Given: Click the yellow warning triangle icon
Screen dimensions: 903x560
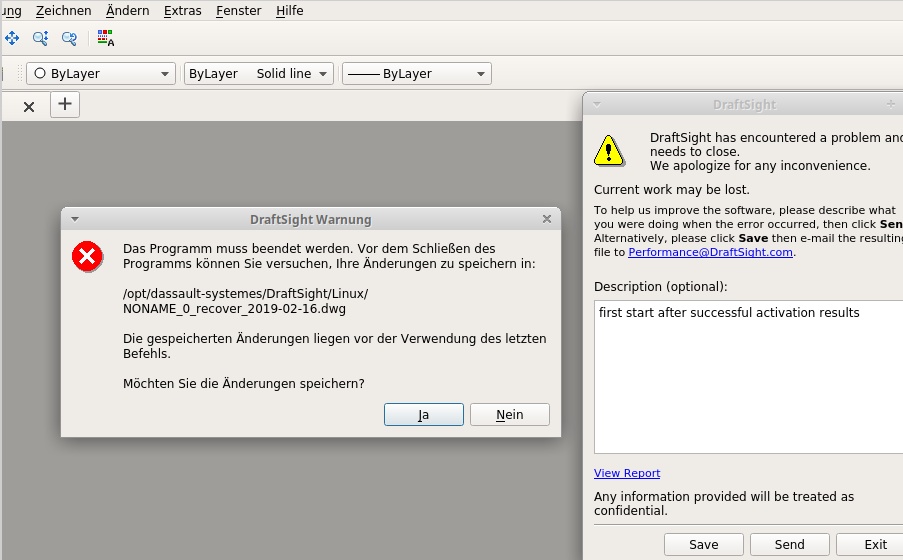Looking at the screenshot, I should pos(609,151).
